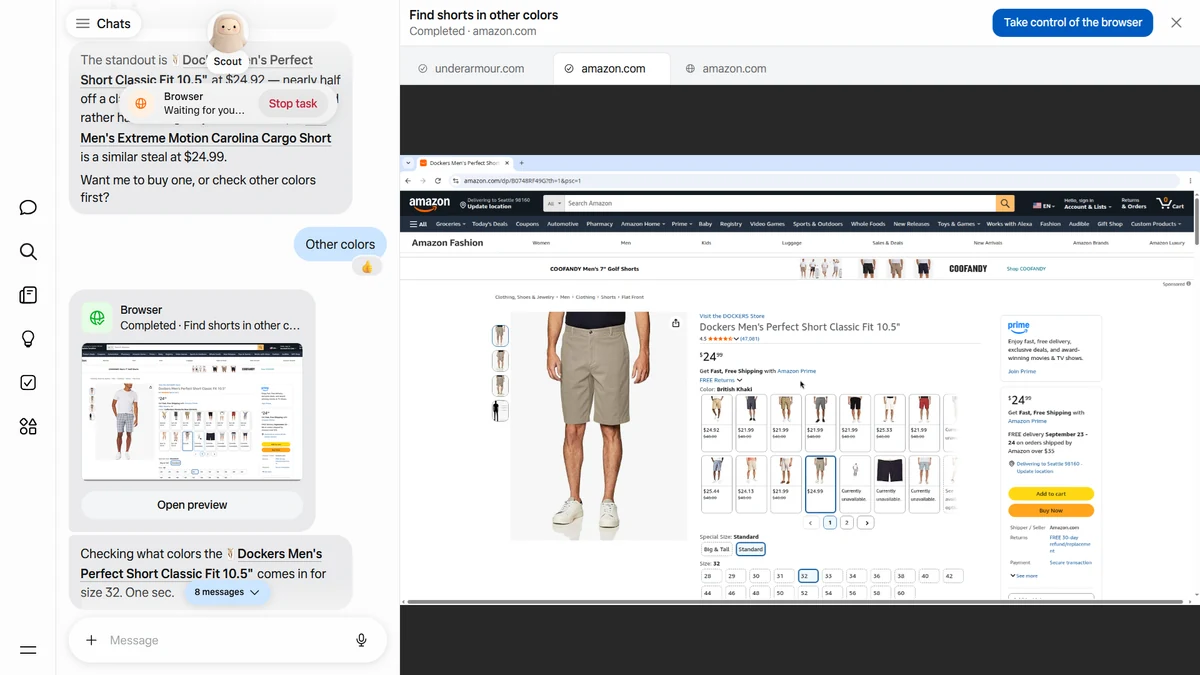This screenshot has width=1200, height=675.
Task: Go to previous page of color swatches
Action: click(811, 523)
